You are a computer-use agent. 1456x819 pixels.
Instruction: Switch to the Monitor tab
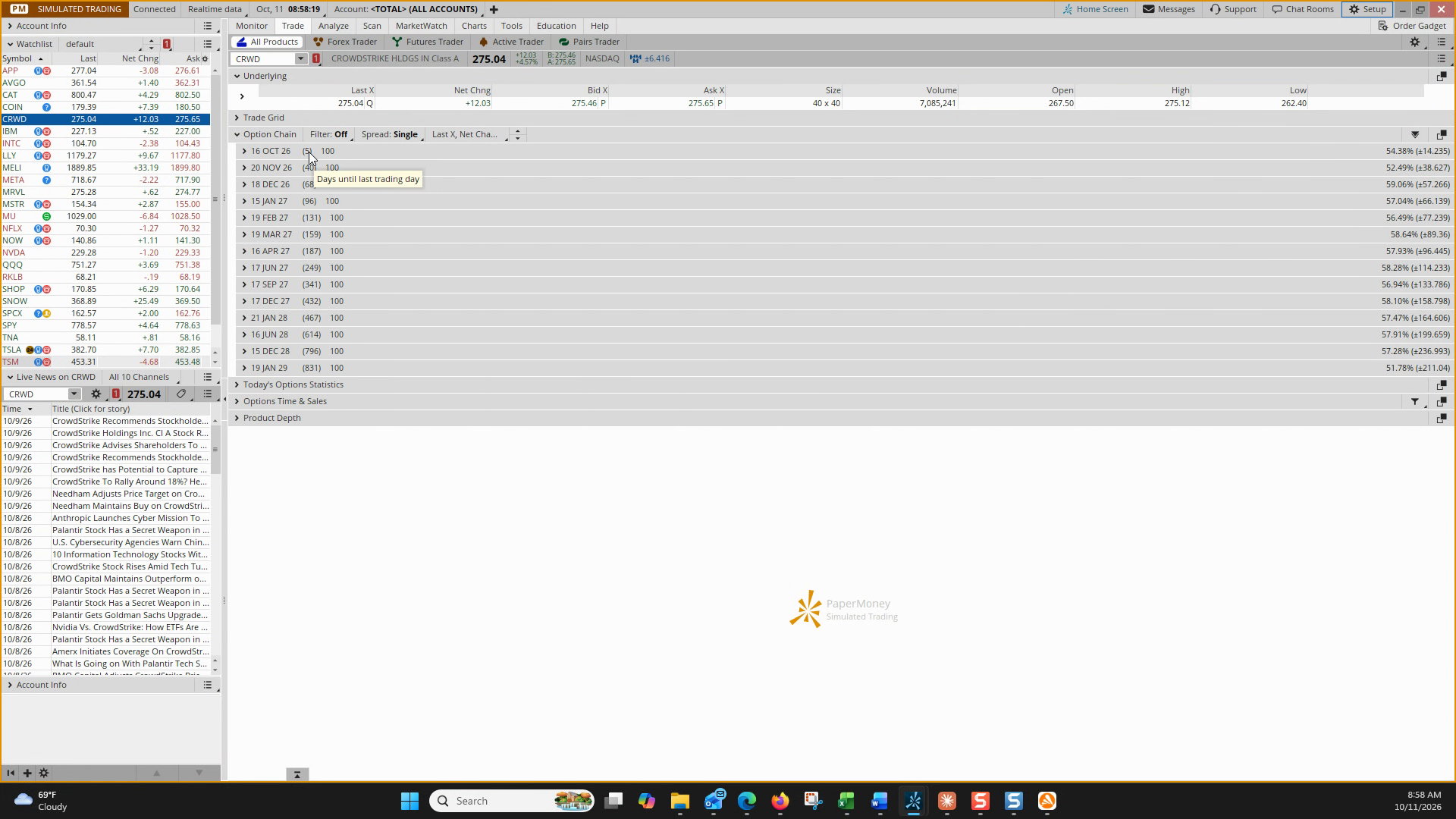[251, 26]
